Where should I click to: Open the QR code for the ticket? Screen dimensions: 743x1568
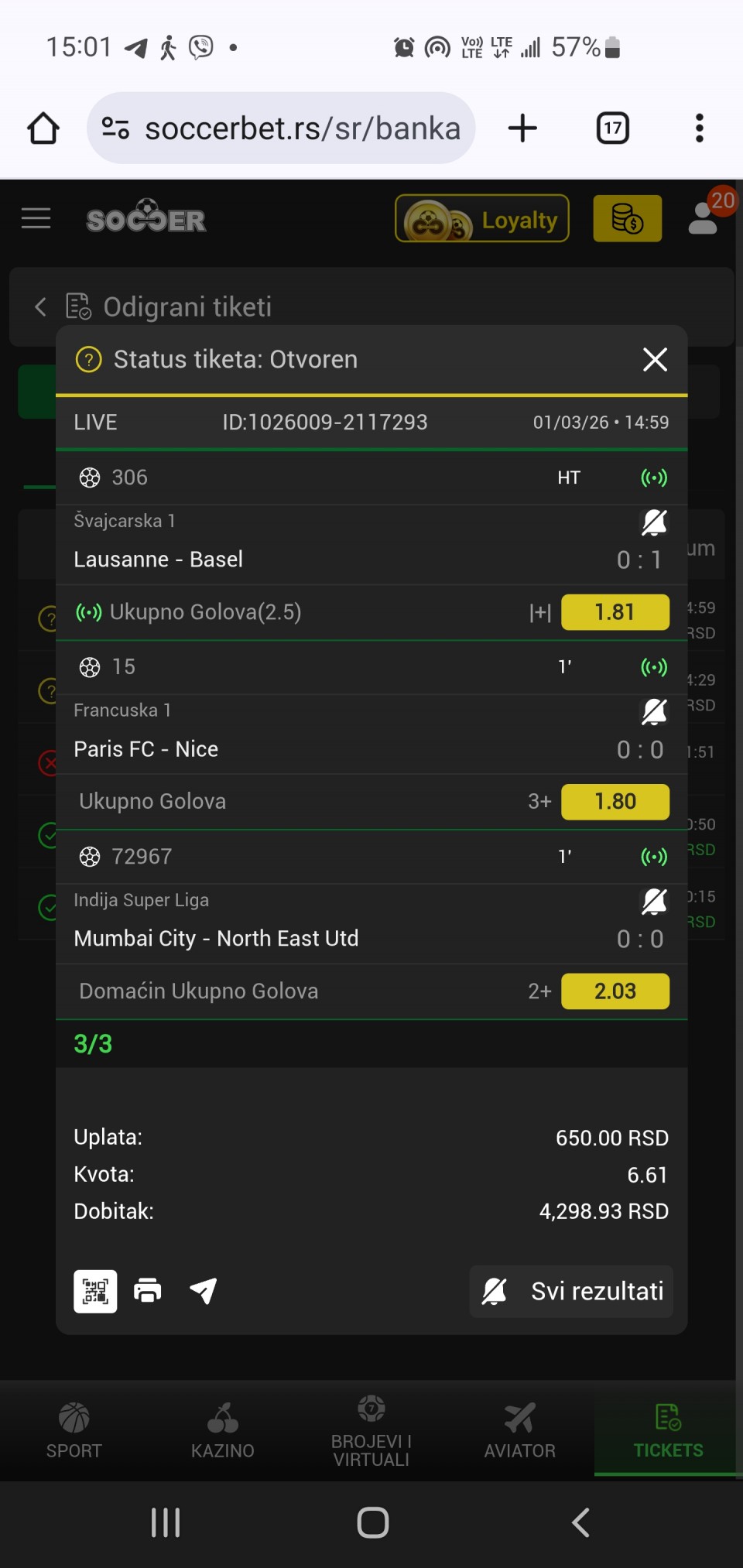pyautogui.click(x=95, y=1291)
